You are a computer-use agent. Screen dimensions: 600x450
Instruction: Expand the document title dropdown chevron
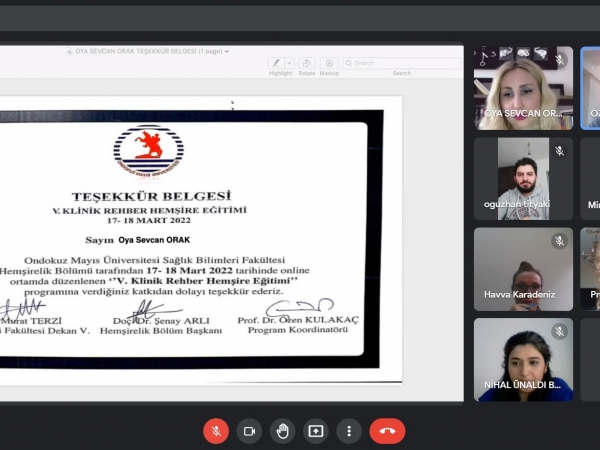click(227, 51)
